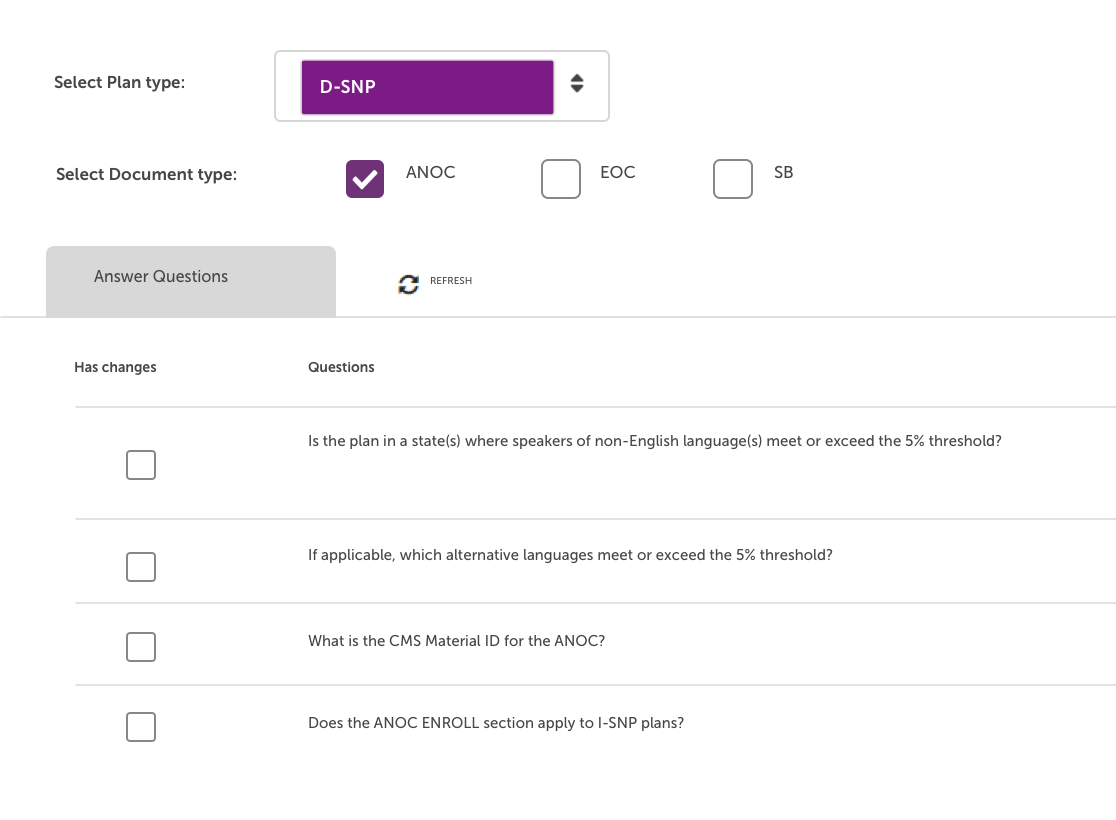Viewport: 1116px width, 820px height.
Task: Mark changes for the 5% threshold state question
Action: point(141,465)
